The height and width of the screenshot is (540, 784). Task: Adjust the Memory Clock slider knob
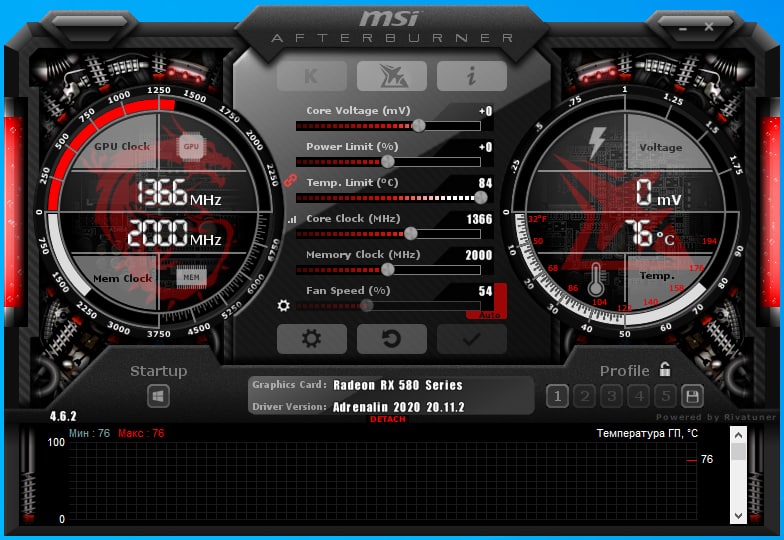point(388,270)
